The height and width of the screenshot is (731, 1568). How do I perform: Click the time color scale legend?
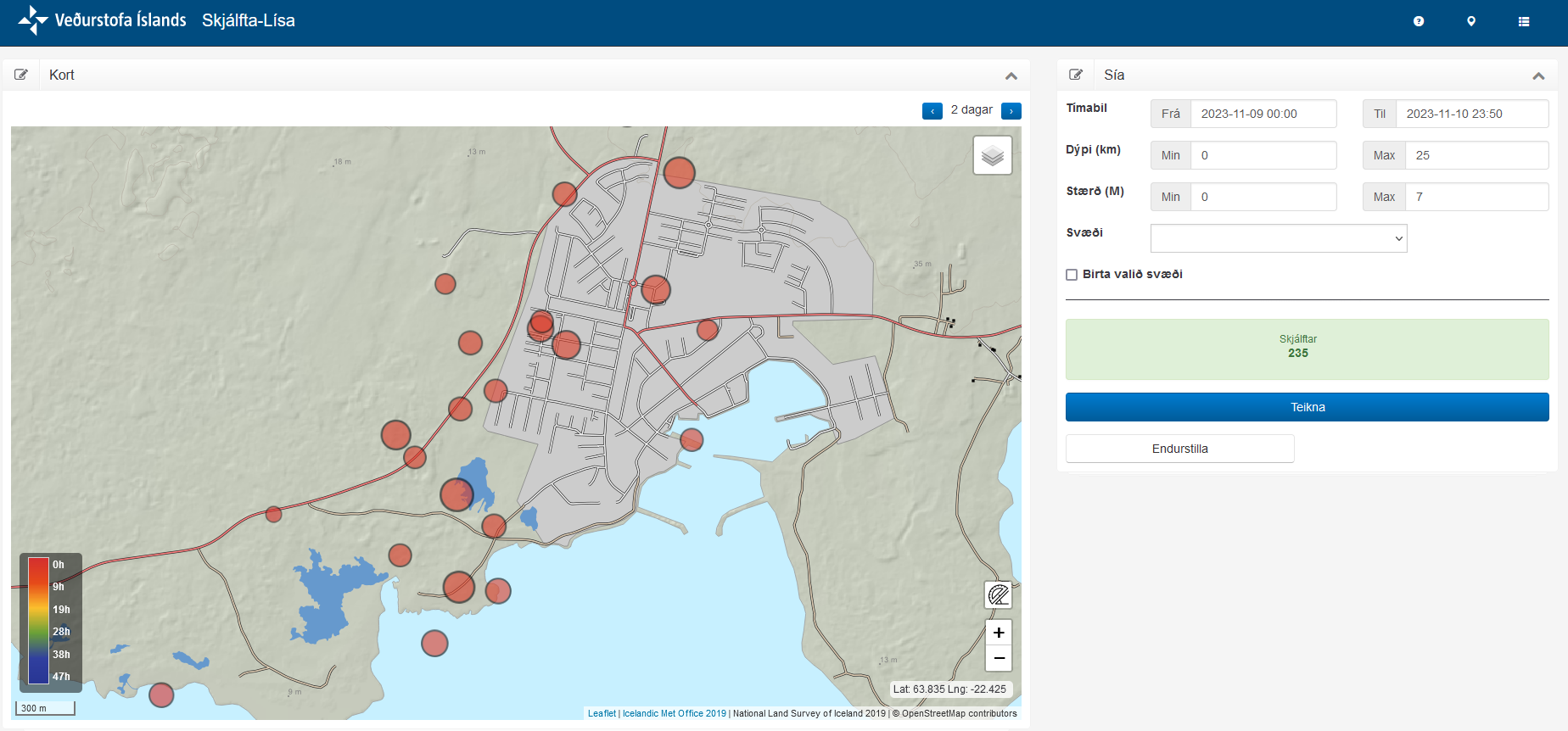tap(50, 620)
